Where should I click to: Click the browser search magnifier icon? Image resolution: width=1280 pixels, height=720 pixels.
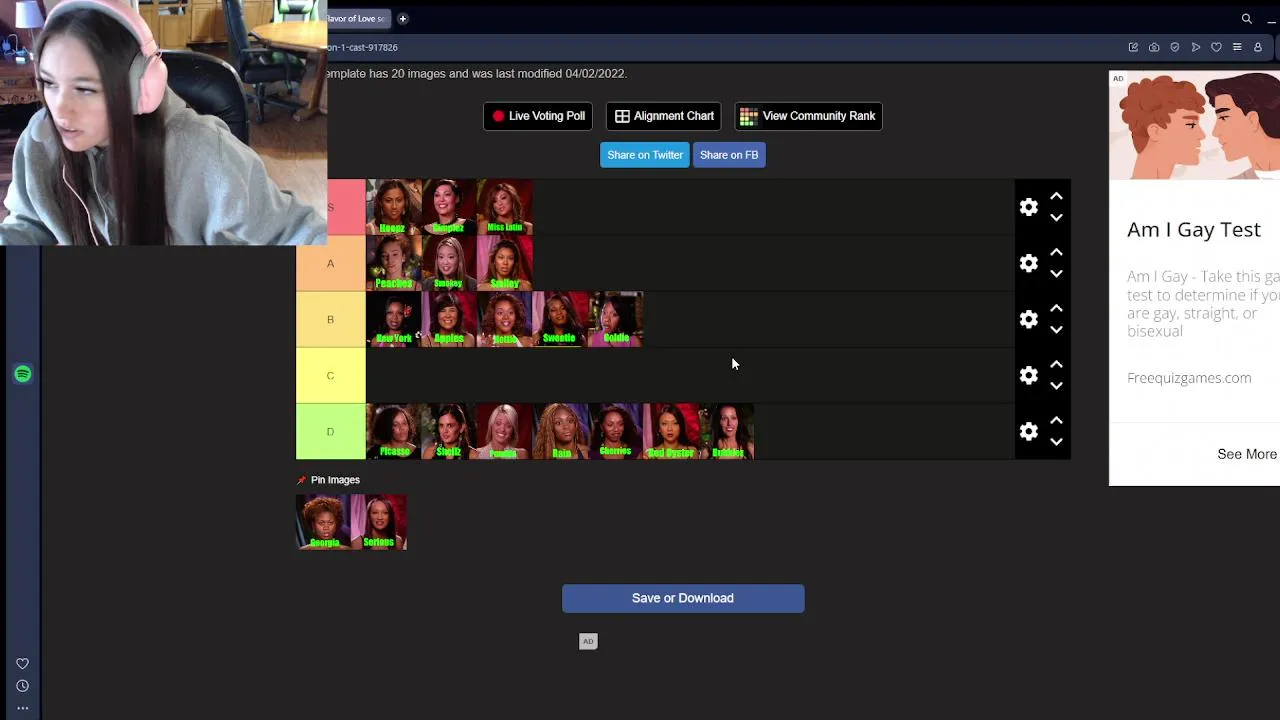point(1247,19)
